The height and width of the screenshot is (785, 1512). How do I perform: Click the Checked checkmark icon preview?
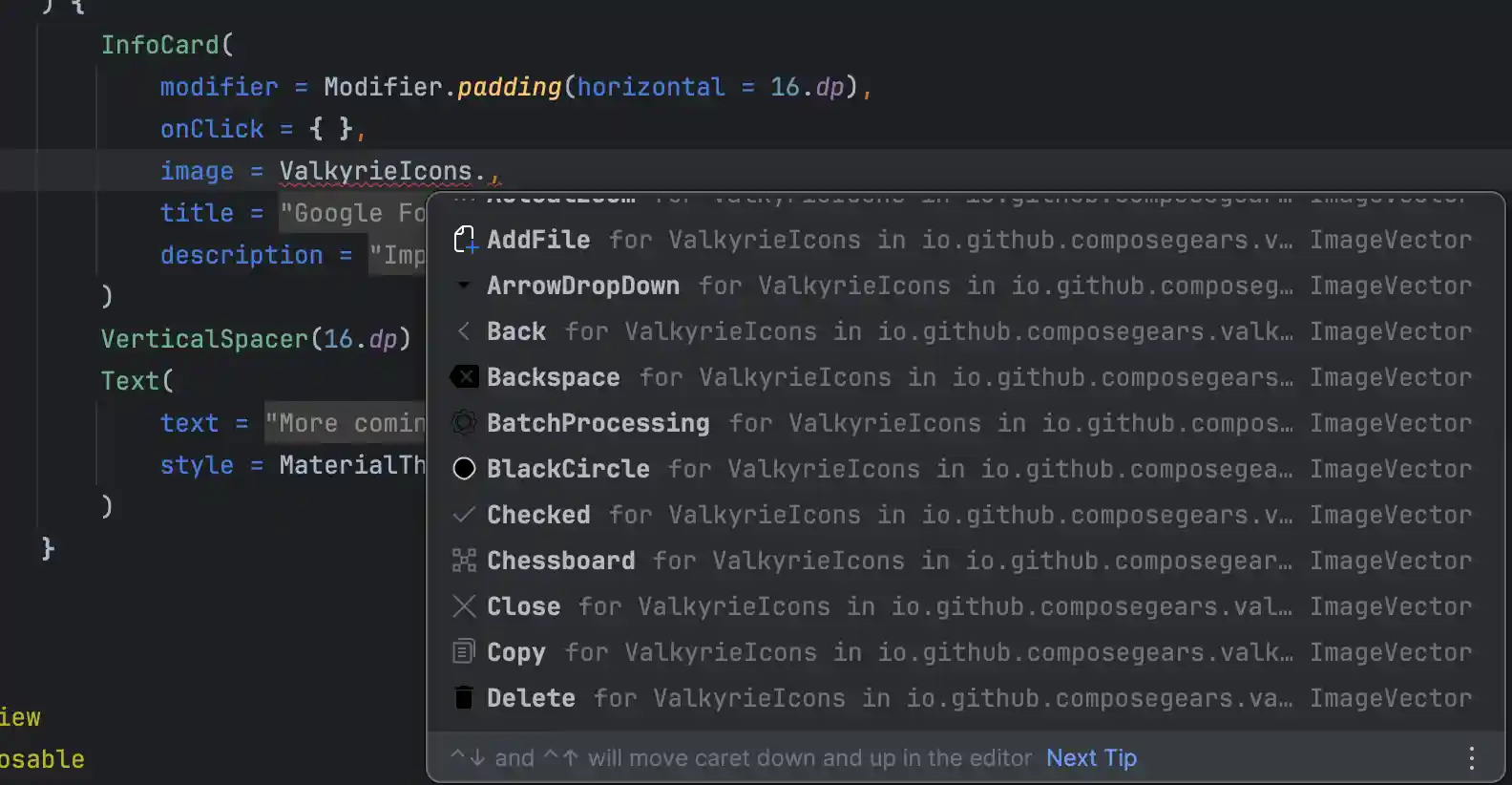coord(464,515)
